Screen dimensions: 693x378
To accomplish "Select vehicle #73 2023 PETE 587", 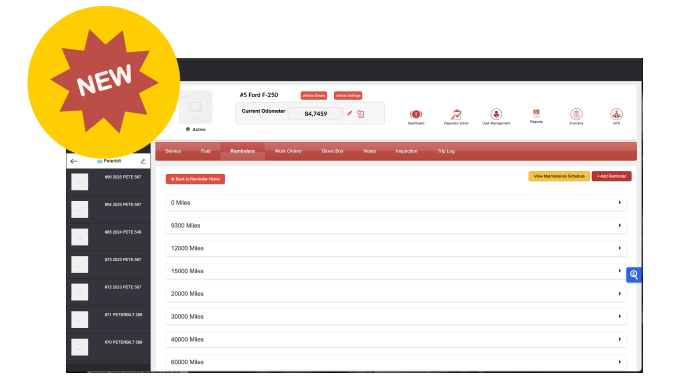I will click(x=108, y=264).
